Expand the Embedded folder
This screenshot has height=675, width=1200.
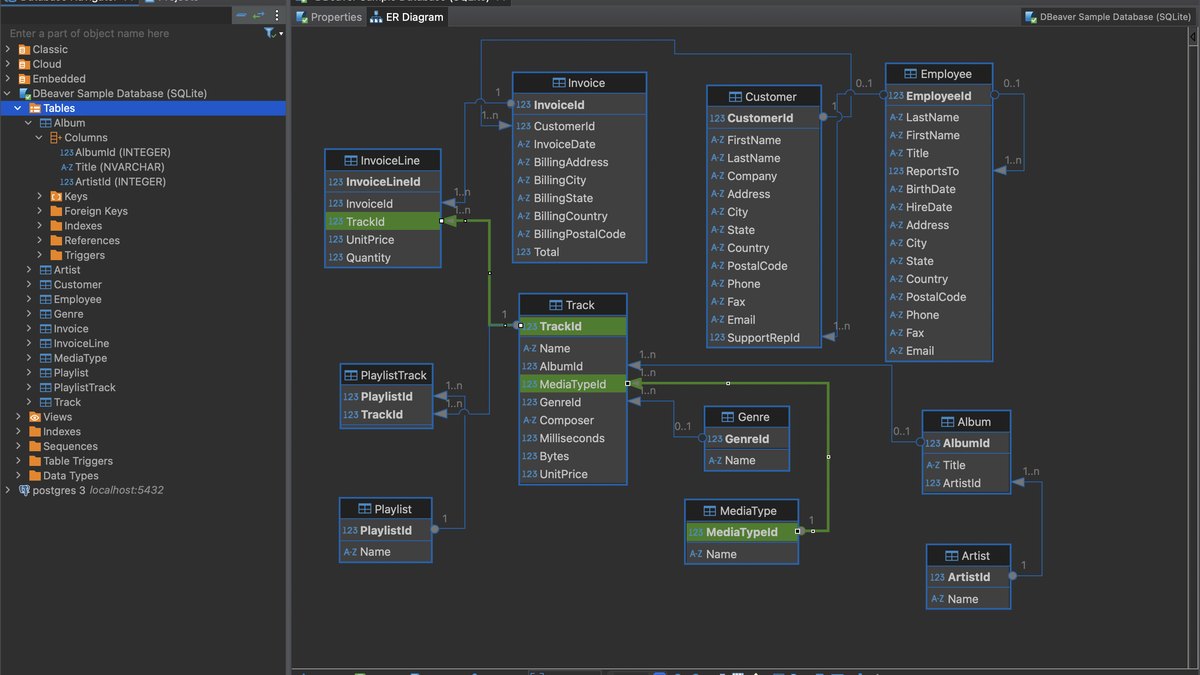coord(8,78)
